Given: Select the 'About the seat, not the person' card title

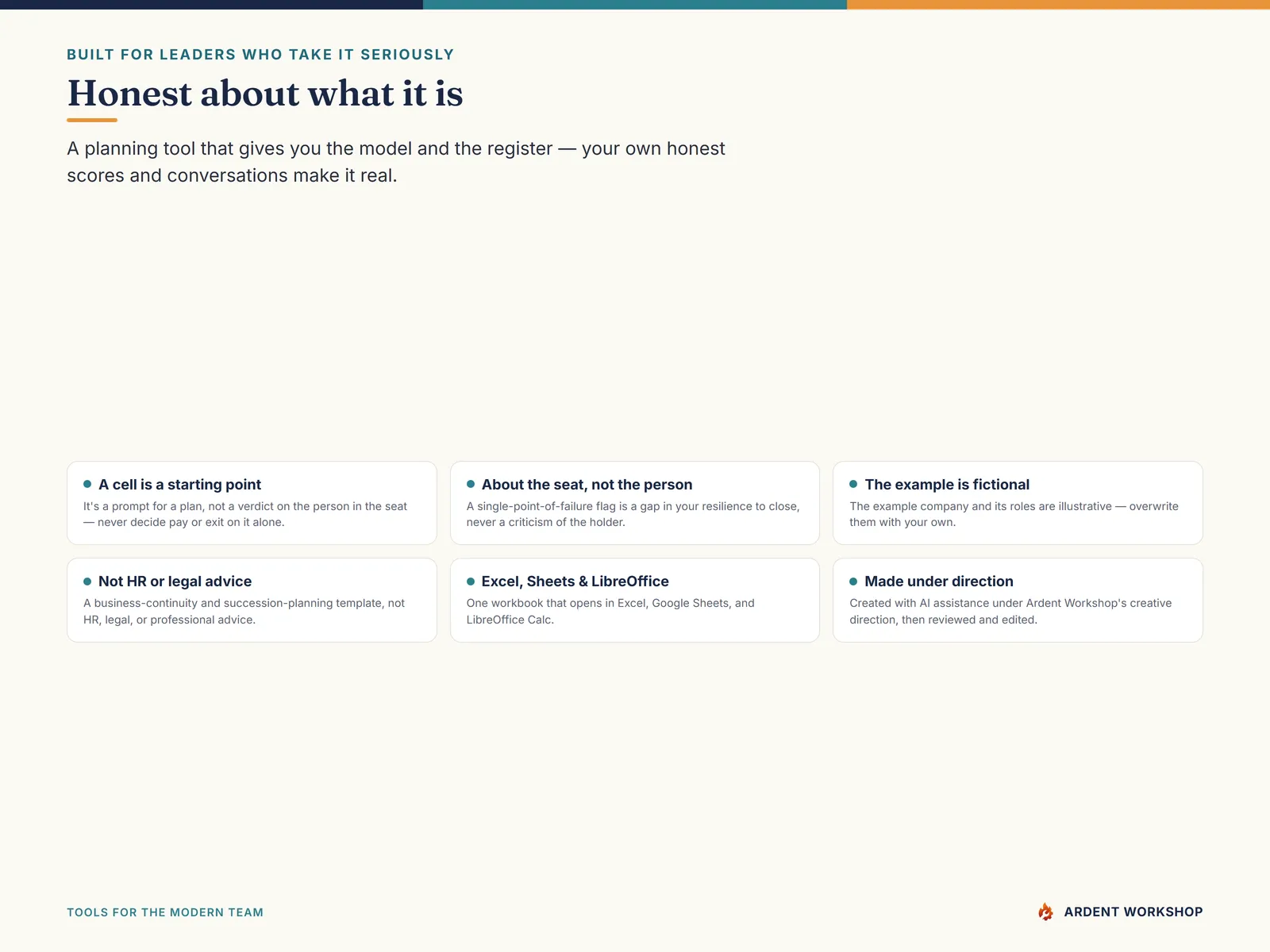Looking at the screenshot, I should [587, 484].
